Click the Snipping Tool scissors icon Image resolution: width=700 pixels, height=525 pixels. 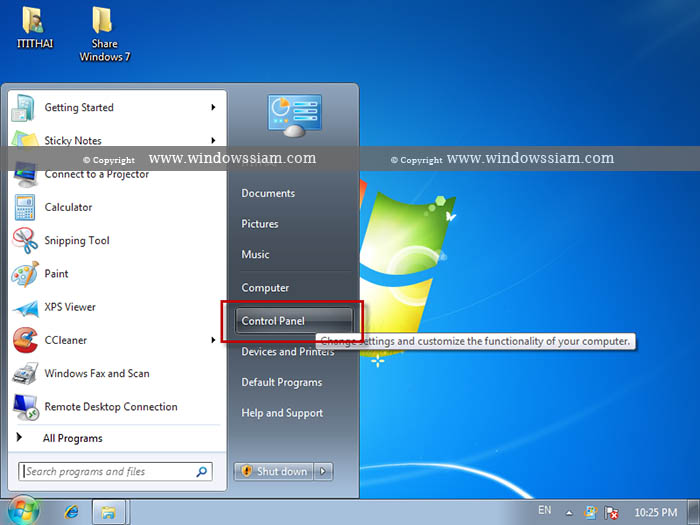point(25,240)
